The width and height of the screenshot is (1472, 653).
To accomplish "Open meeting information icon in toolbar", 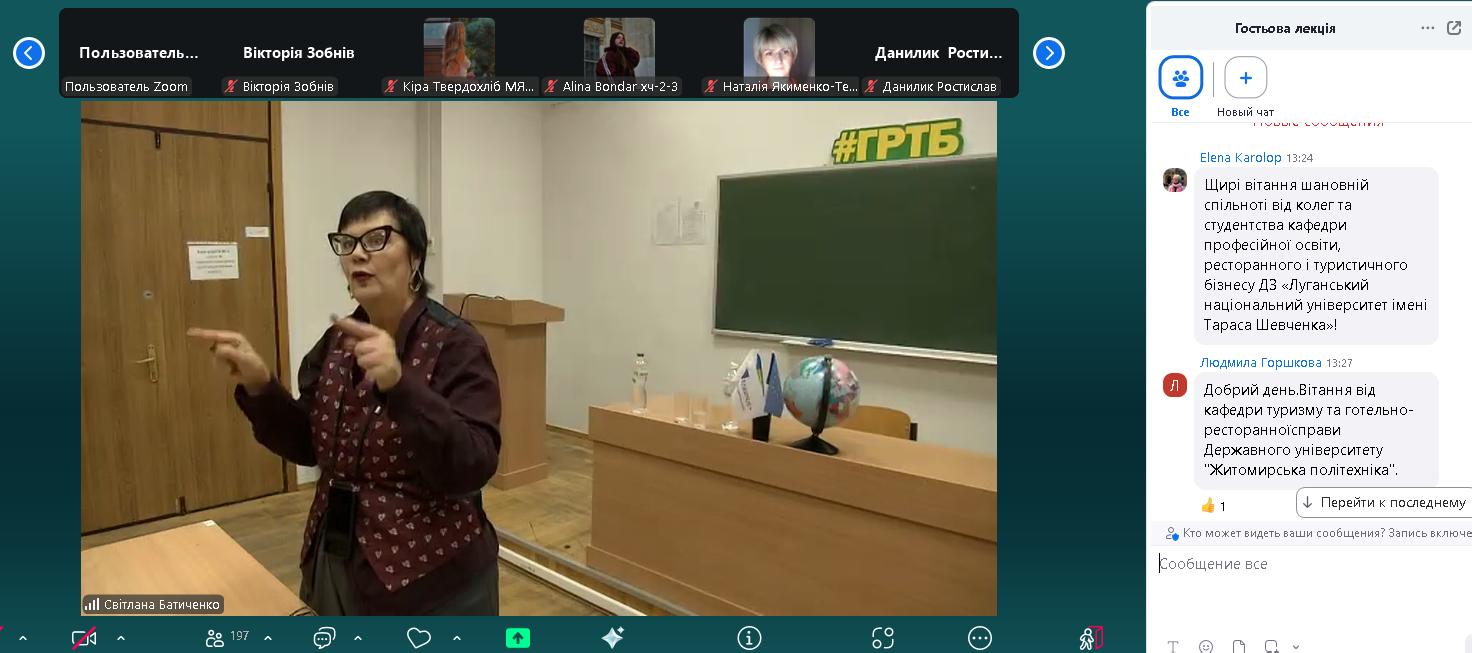I will coord(749,638).
